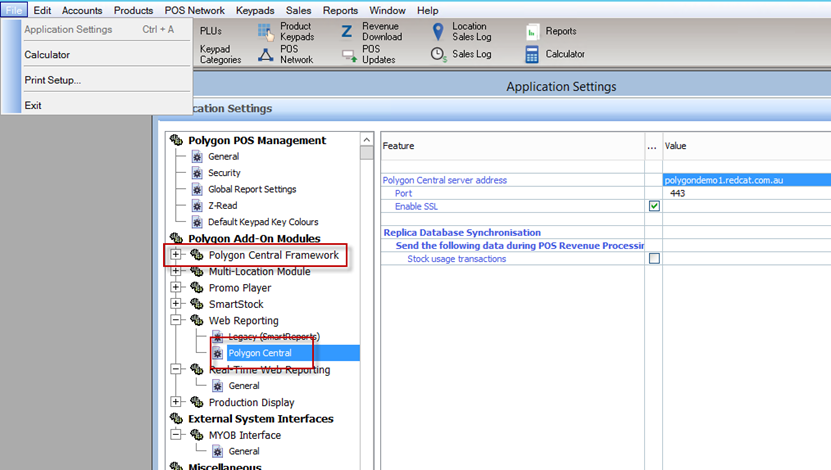The image size is (831, 470).
Task: Click the Multi-Location Module icon
Action: (197, 271)
